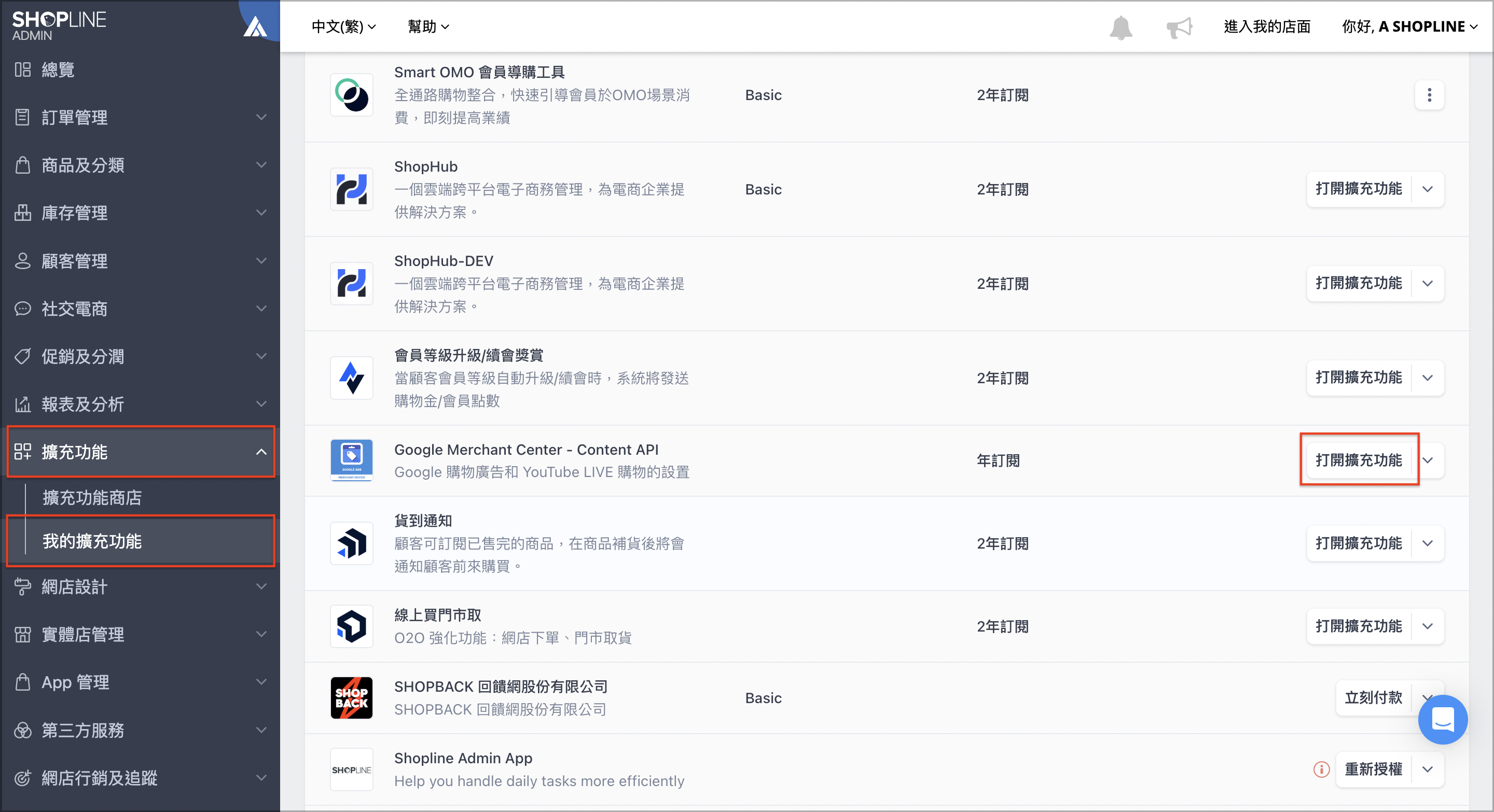Select the 會員等級升級/續會獎賞 app icon
The height and width of the screenshot is (812, 1494).
point(352,378)
